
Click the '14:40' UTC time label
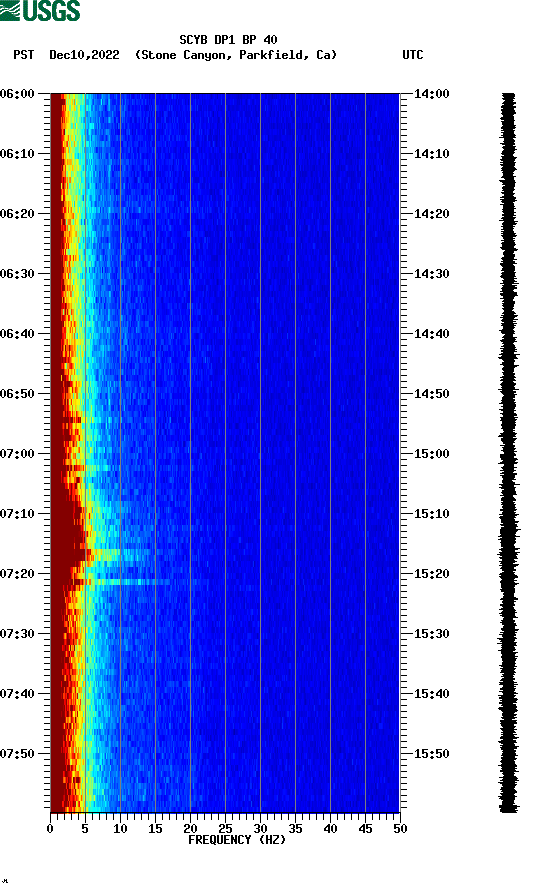coord(431,334)
